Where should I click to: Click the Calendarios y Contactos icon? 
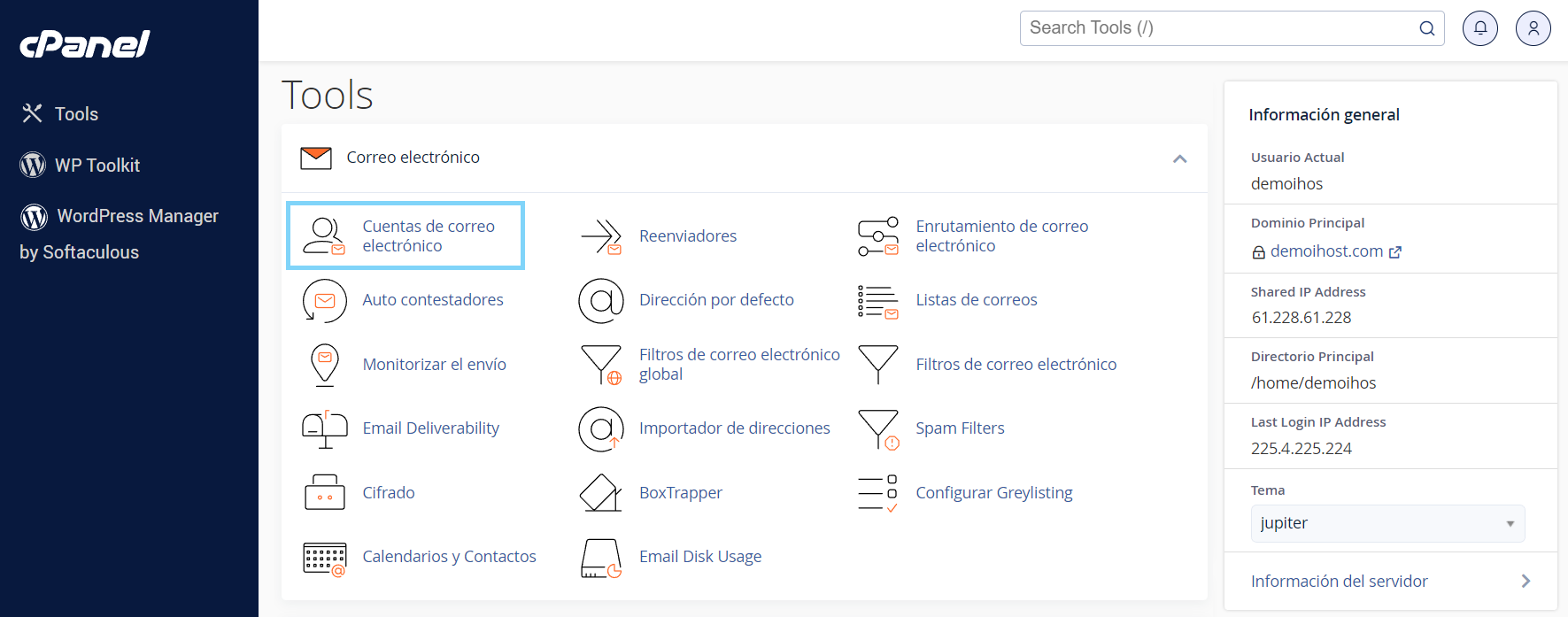(324, 558)
